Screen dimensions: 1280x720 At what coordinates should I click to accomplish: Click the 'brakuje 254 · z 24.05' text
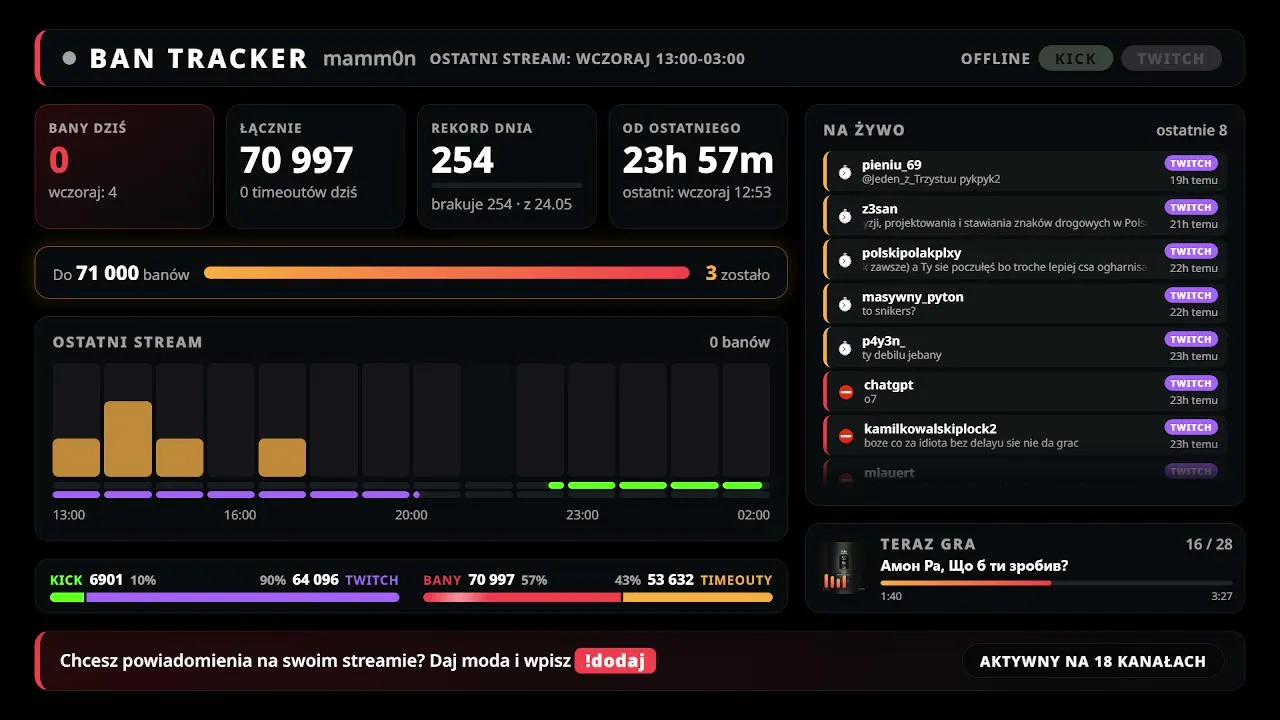click(x=502, y=204)
